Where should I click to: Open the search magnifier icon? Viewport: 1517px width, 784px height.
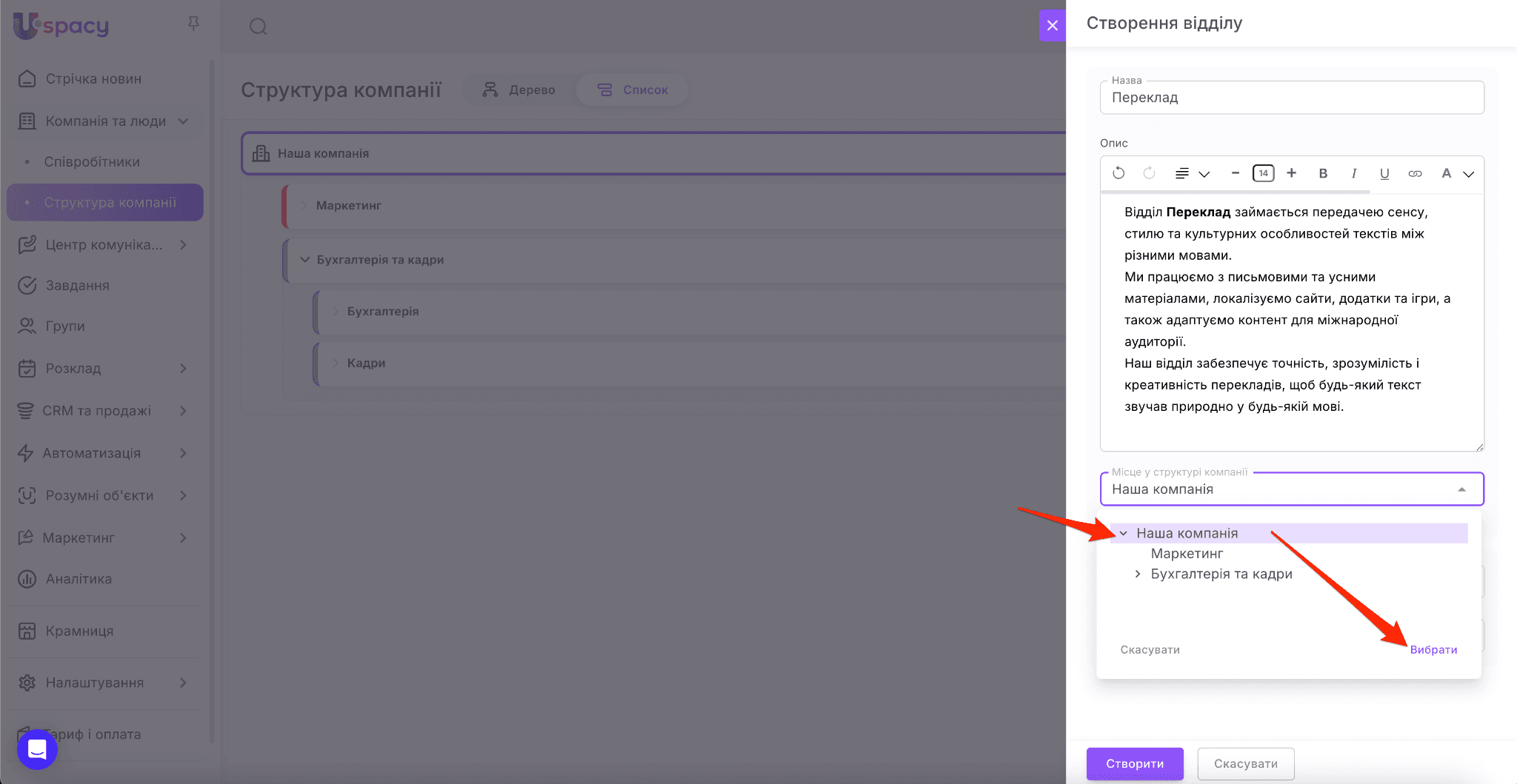point(258,27)
